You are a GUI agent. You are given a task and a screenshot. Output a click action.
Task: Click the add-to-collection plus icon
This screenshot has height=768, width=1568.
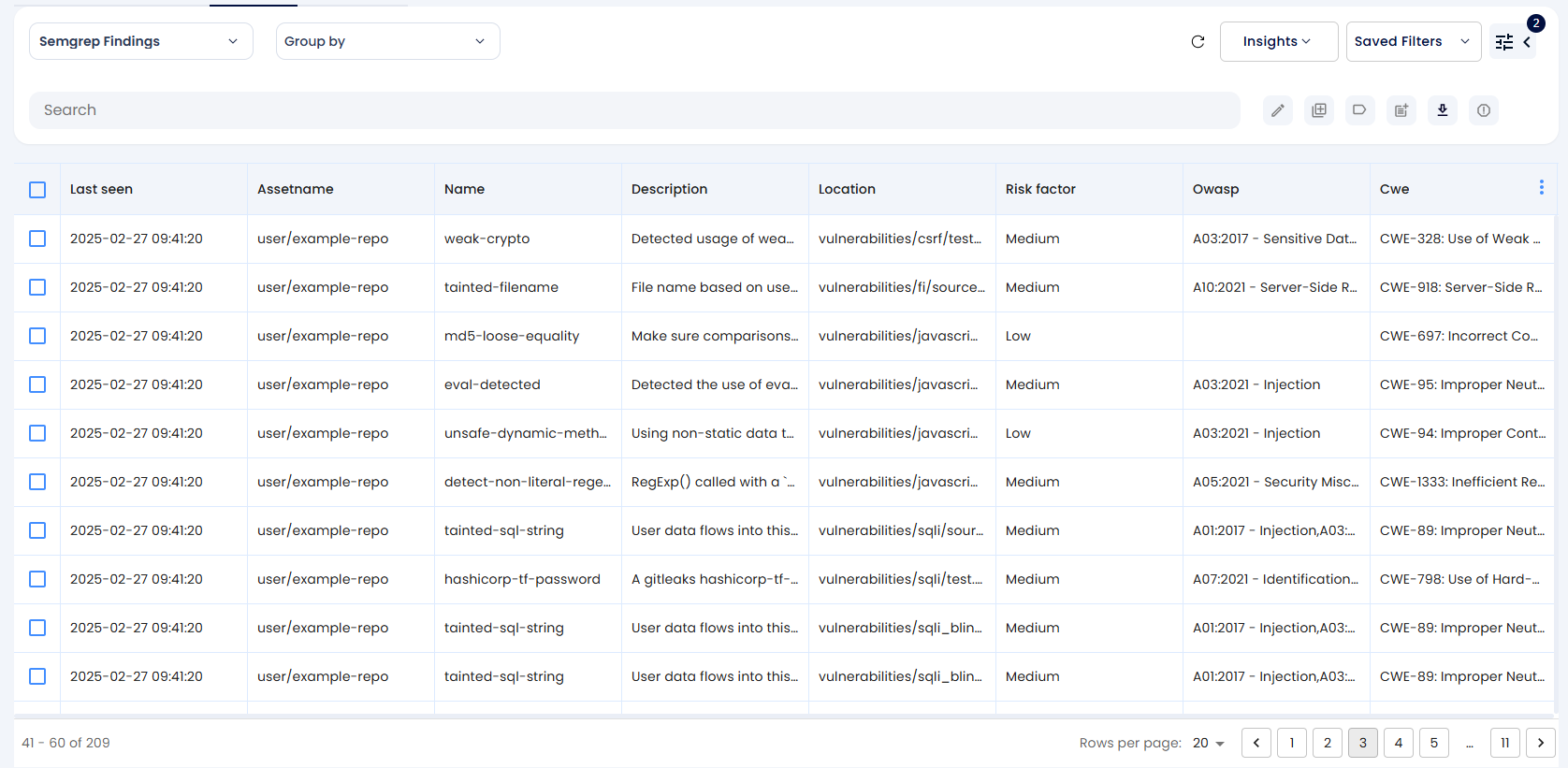click(1319, 110)
